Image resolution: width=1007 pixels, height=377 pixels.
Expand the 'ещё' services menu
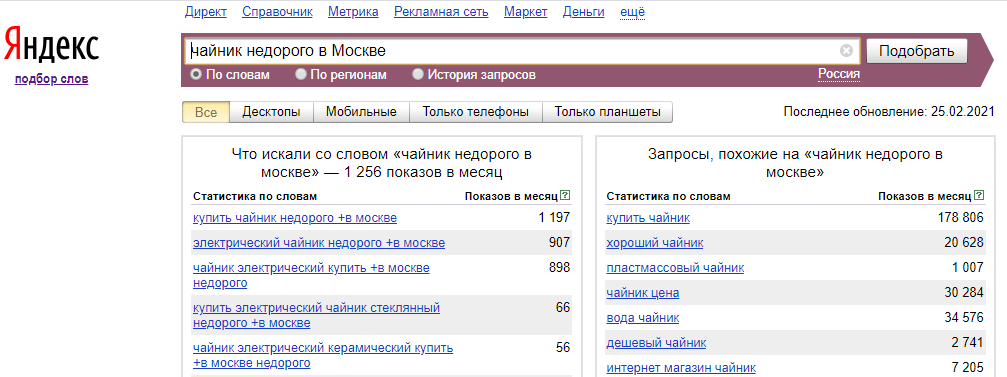coord(633,12)
